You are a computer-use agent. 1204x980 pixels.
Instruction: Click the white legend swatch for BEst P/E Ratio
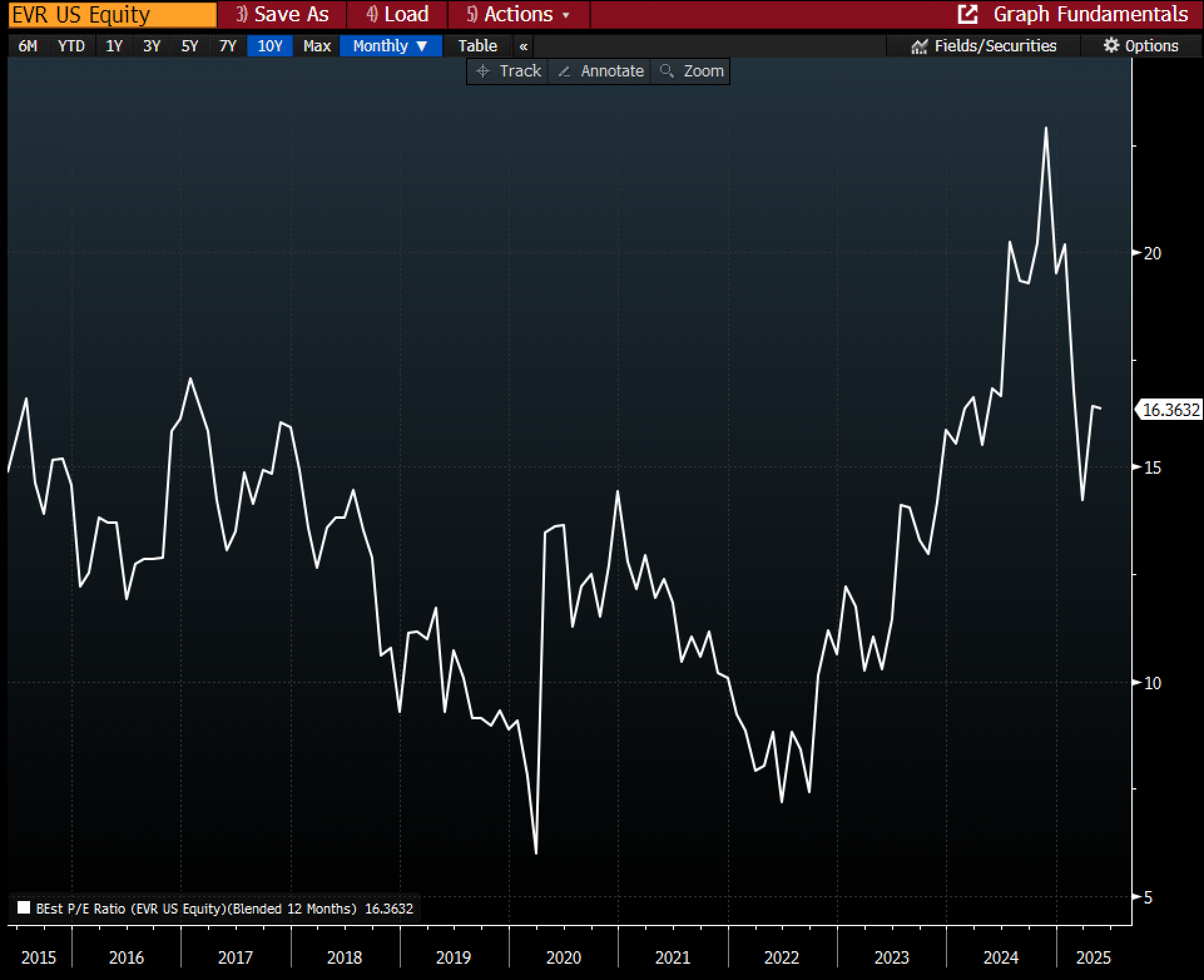point(24,908)
